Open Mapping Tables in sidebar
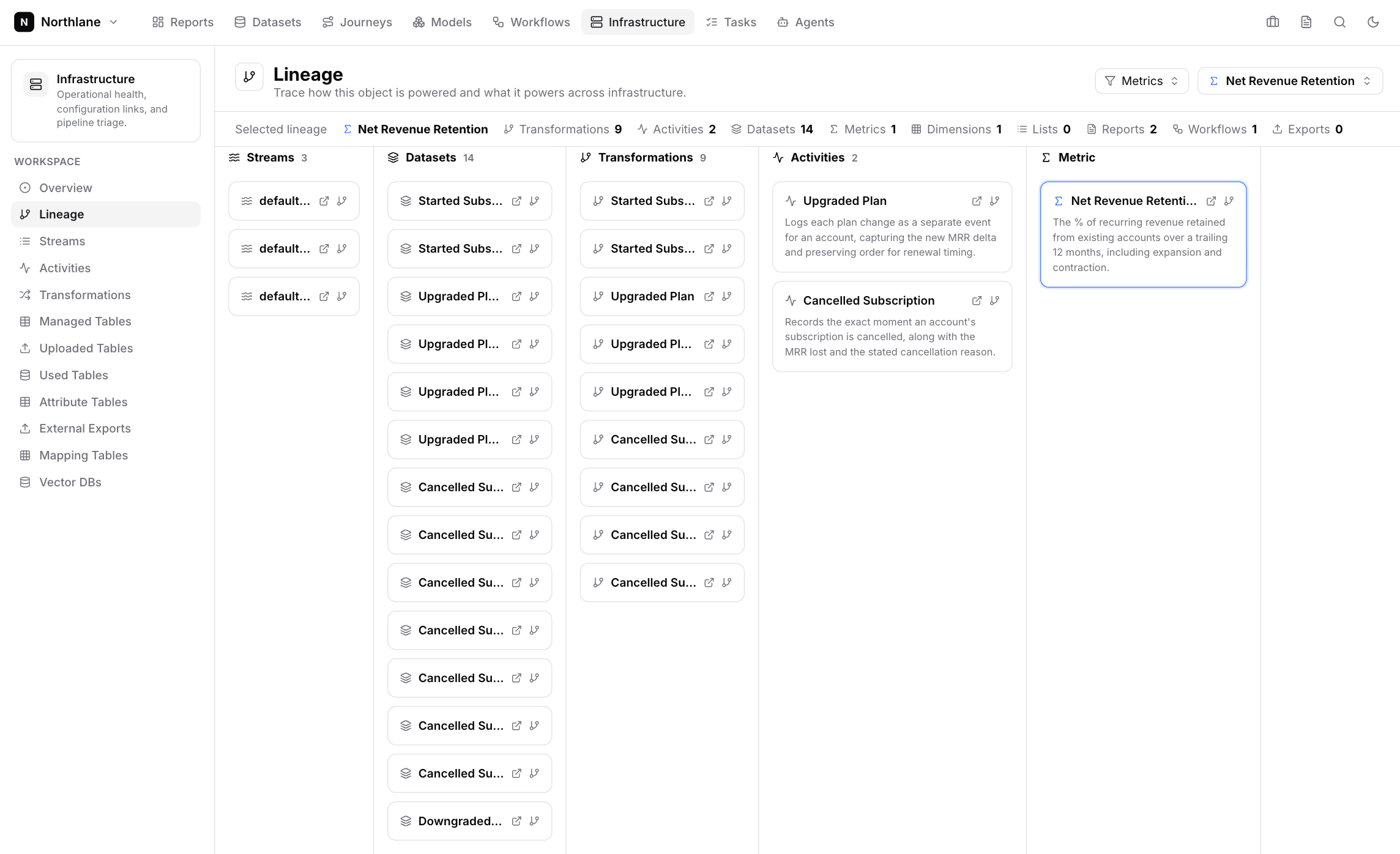1400x854 pixels. coord(106,455)
